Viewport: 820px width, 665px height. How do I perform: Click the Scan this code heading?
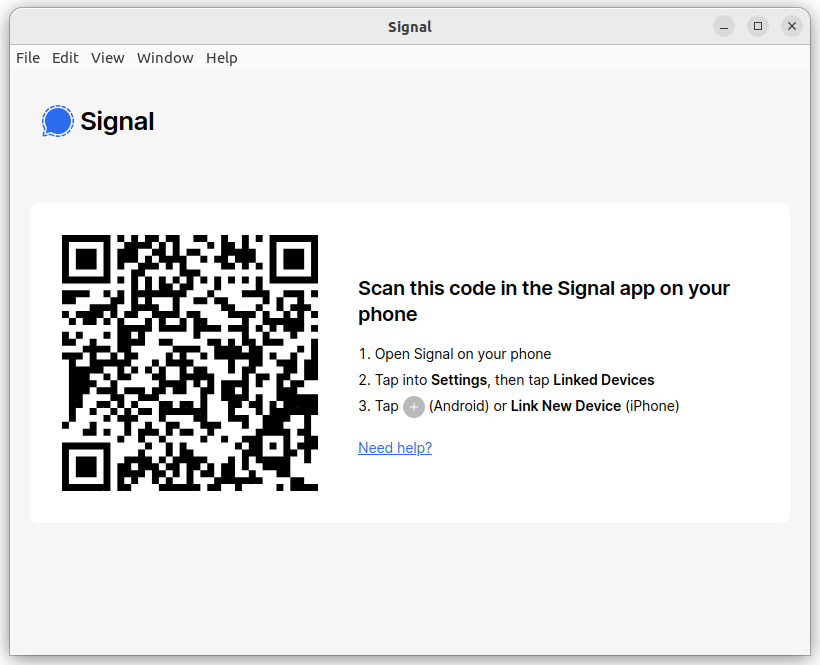pyautogui.click(x=544, y=301)
